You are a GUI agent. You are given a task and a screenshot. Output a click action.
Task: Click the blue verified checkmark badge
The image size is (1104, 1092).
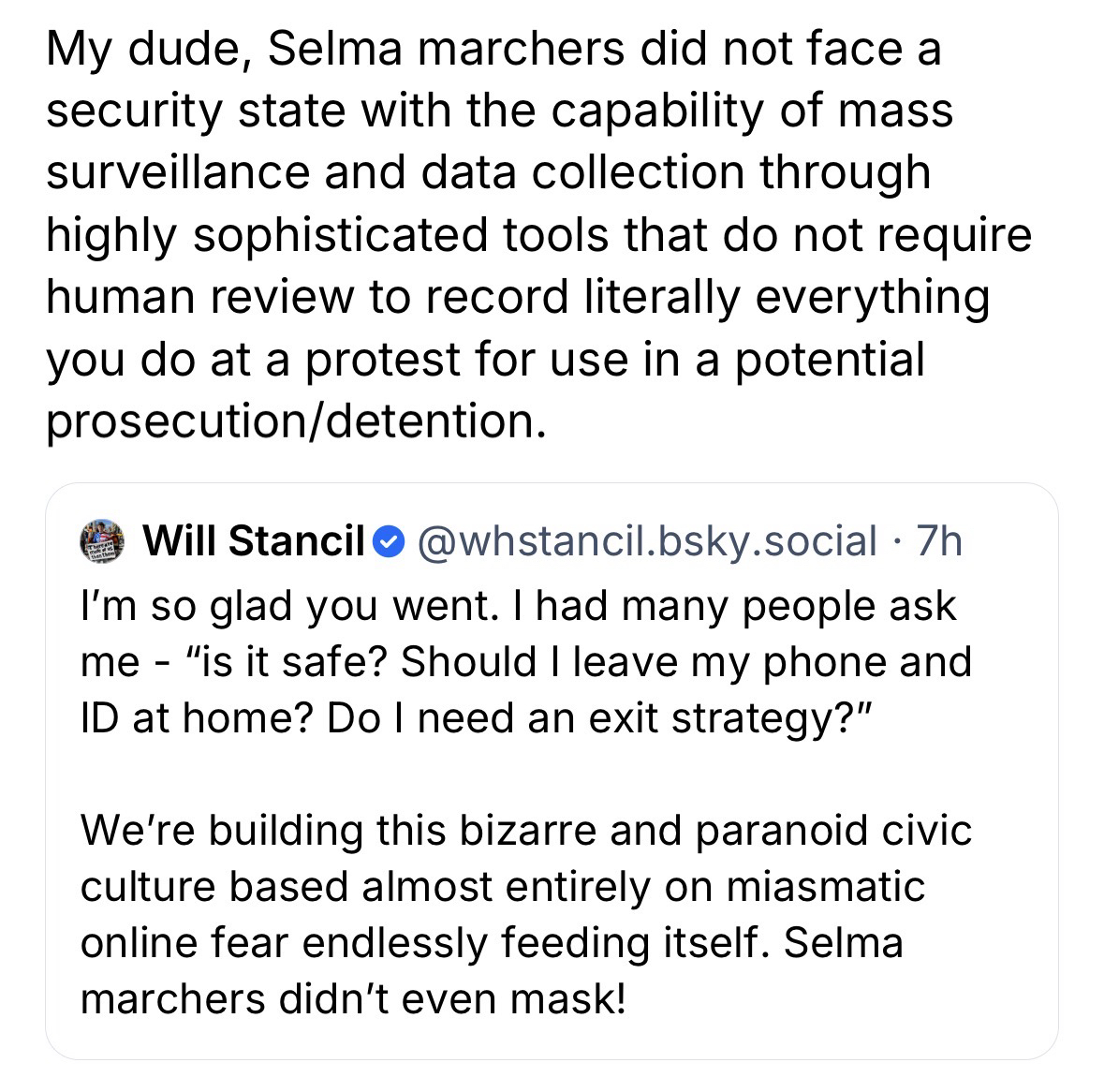point(389,540)
